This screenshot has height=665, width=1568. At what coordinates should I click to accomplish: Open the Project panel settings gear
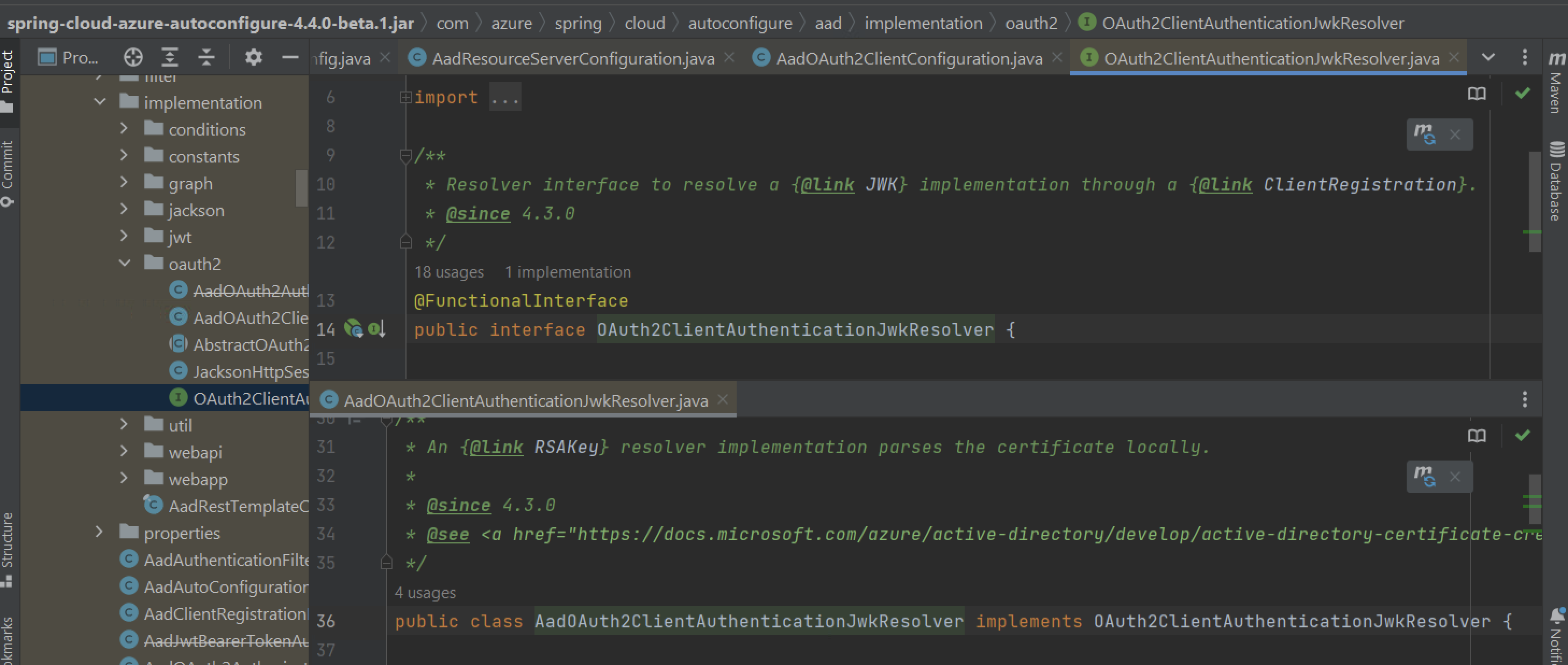click(x=253, y=56)
